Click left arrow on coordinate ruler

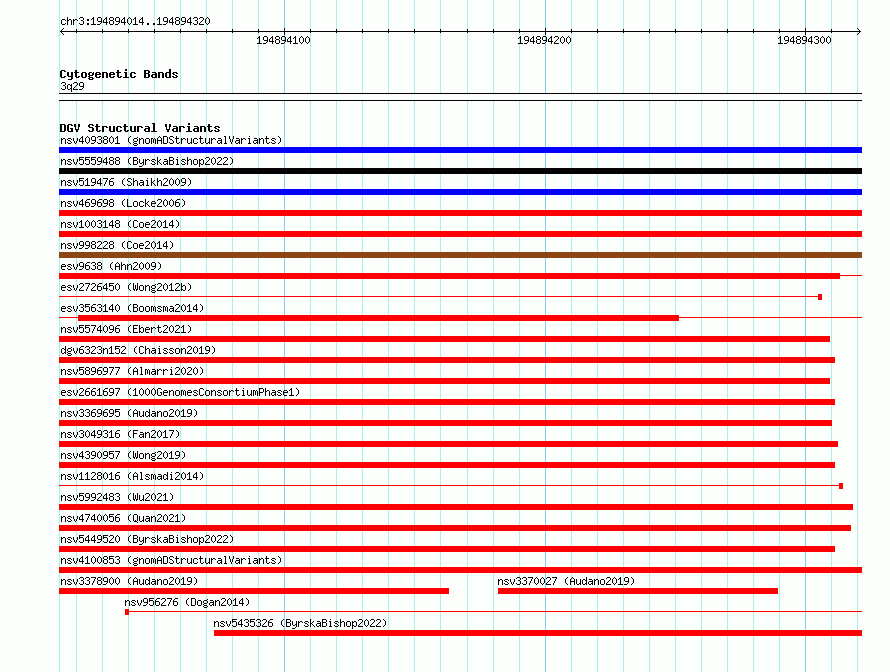coord(62,31)
